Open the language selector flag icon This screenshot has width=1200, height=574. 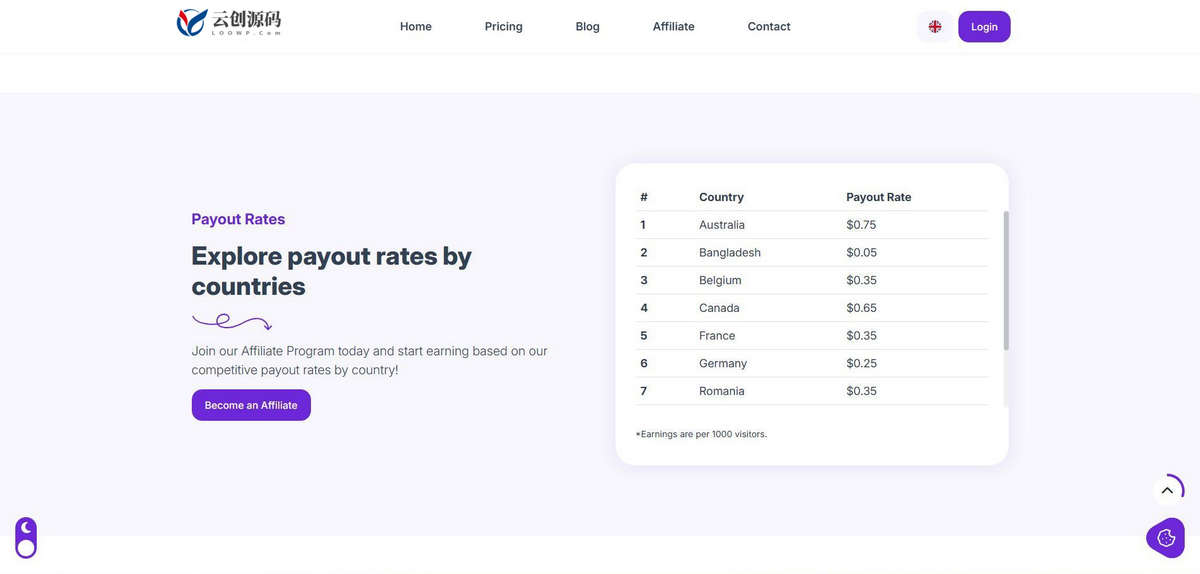(x=935, y=27)
